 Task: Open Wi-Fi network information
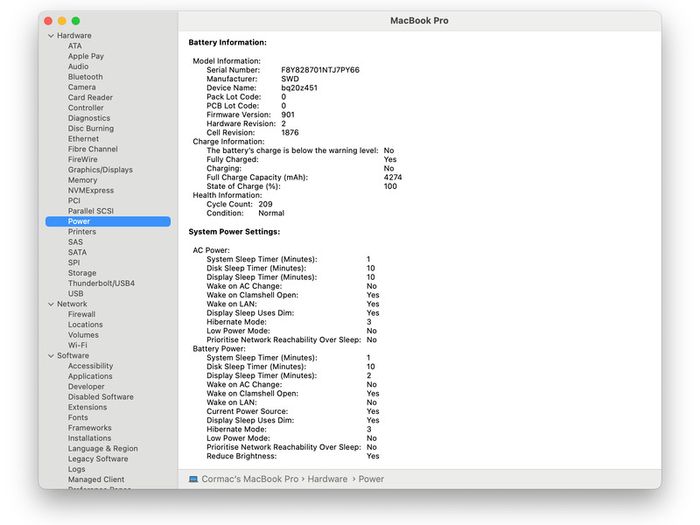coord(77,345)
